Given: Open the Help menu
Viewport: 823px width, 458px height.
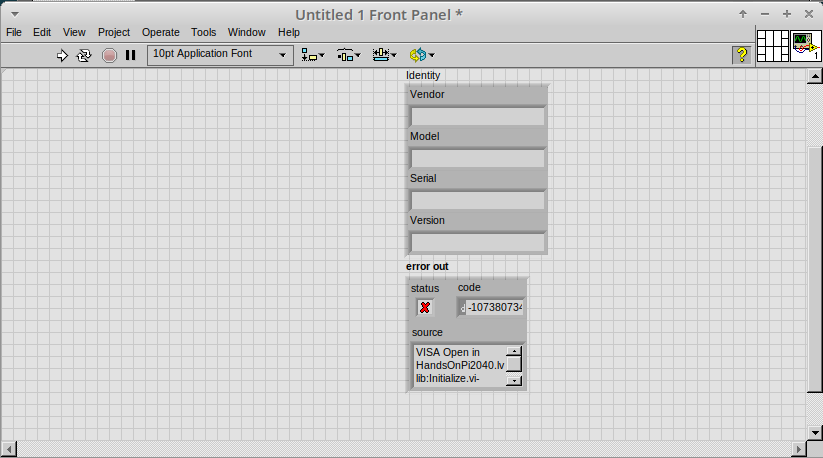Looking at the screenshot, I should point(289,33).
